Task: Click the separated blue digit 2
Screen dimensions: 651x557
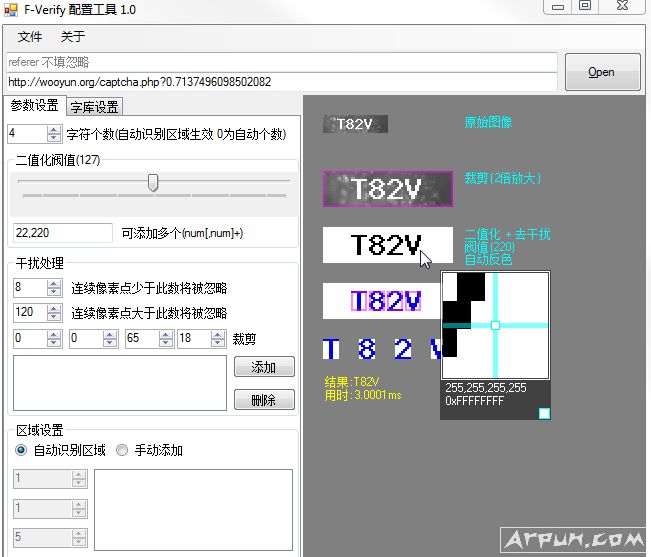Action: coord(403,349)
